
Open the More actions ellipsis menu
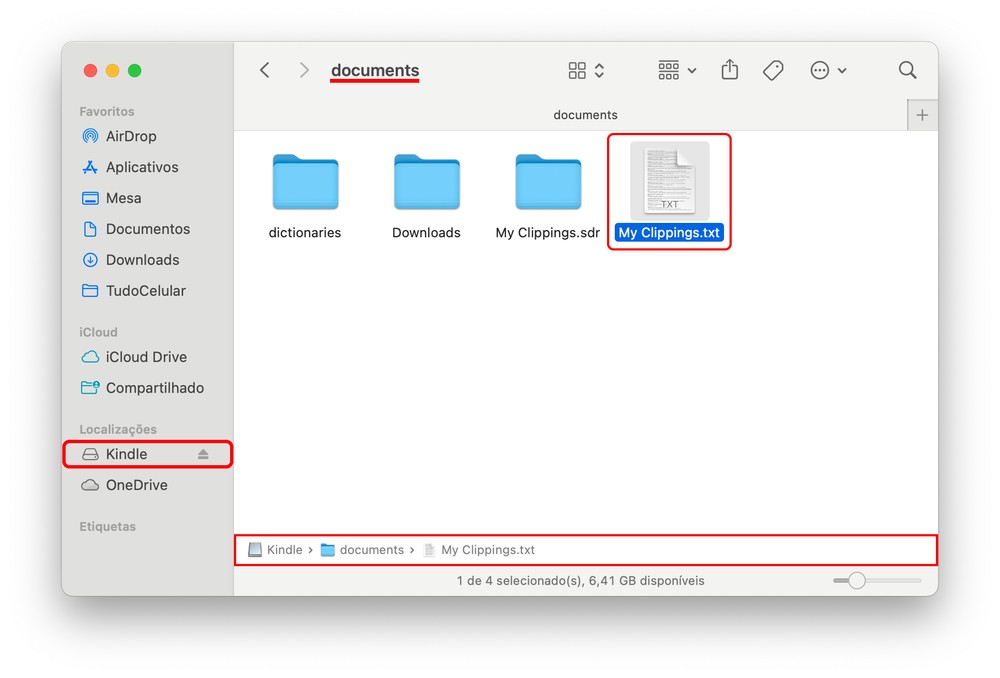[828, 70]
